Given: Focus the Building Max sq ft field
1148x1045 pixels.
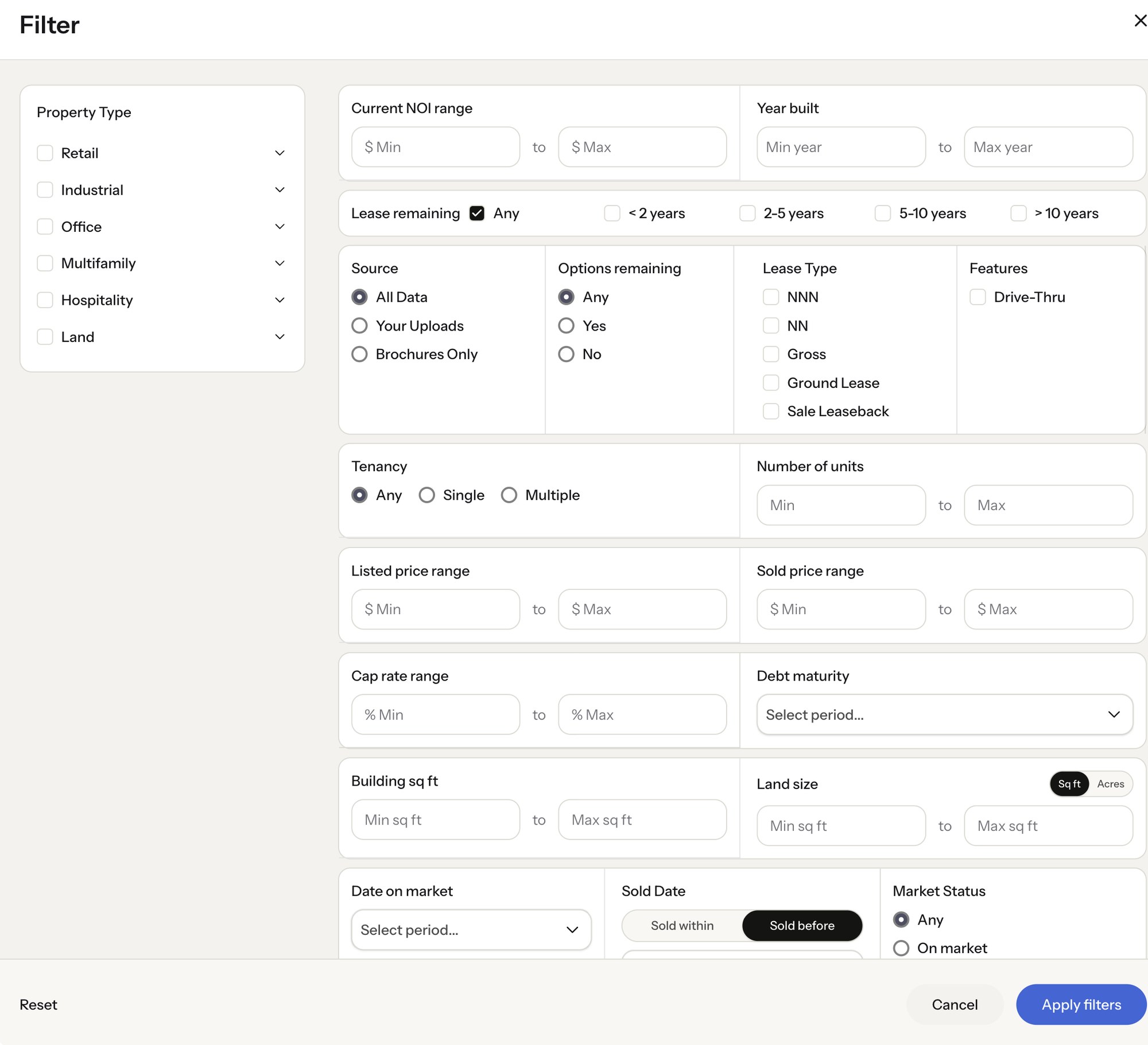Looking at the screenshot, I should click(x=642, y=819).
